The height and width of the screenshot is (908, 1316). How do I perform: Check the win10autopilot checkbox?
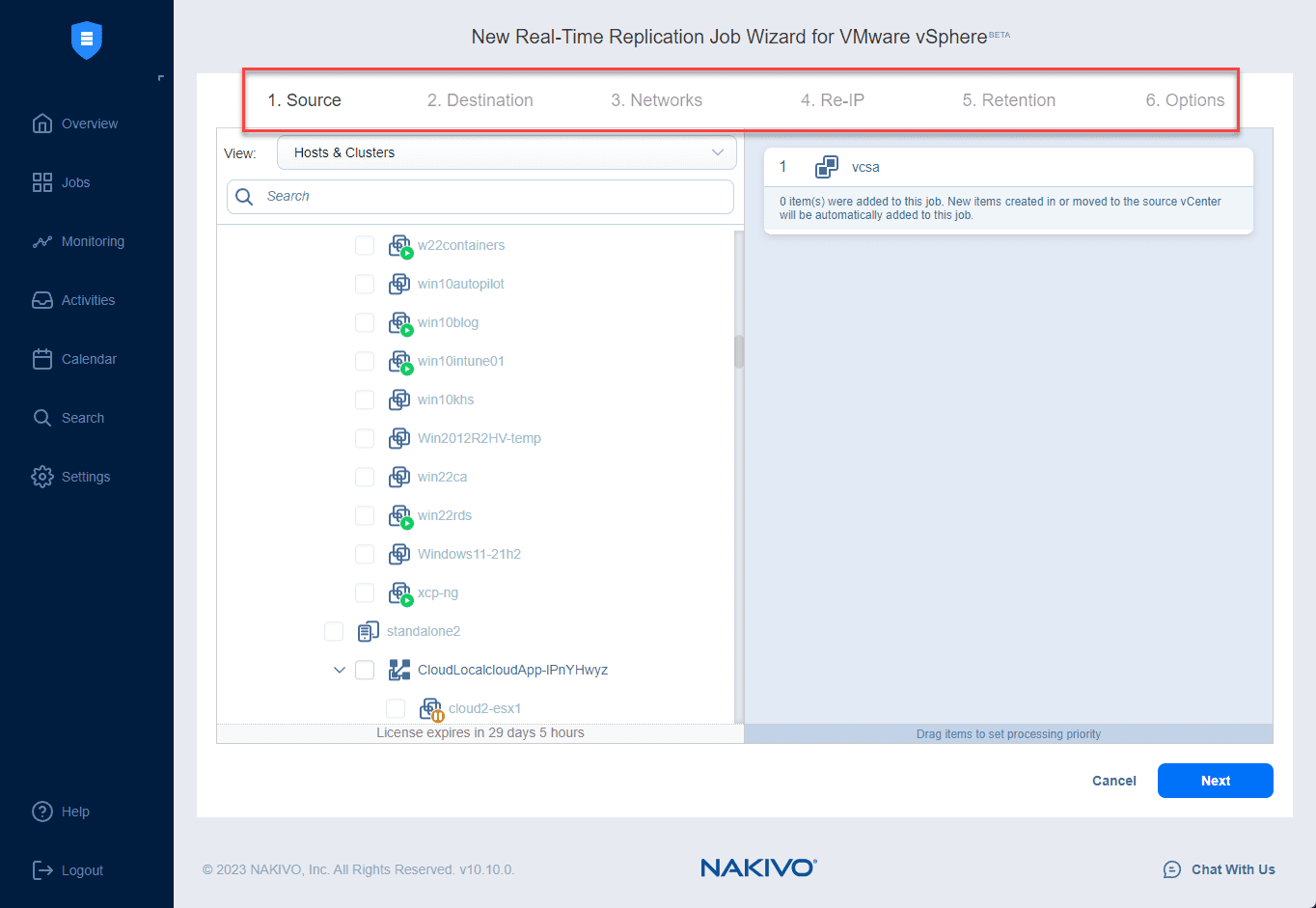[365, 284]
